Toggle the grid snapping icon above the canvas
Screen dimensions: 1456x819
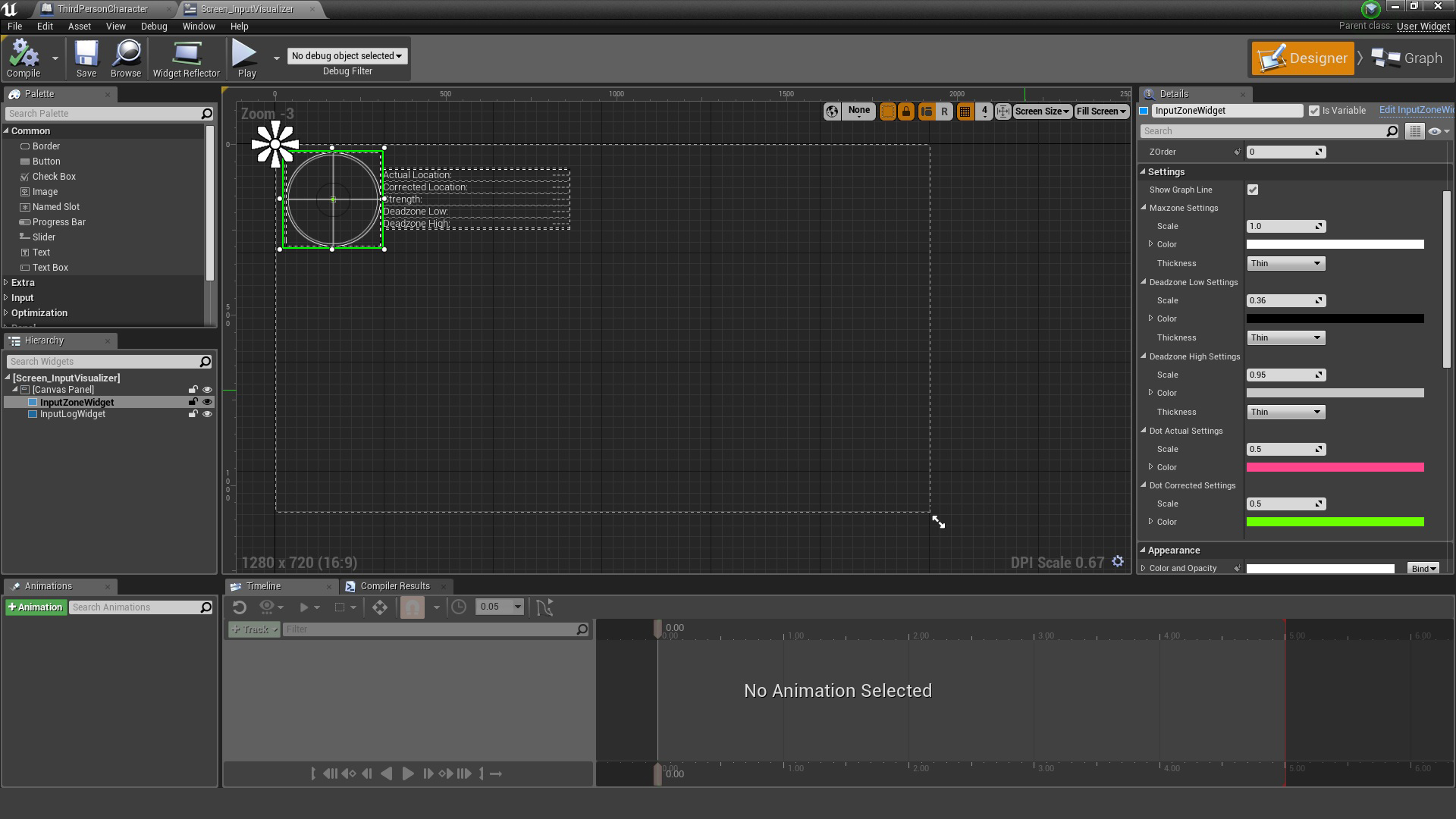[x=965, y=111]
